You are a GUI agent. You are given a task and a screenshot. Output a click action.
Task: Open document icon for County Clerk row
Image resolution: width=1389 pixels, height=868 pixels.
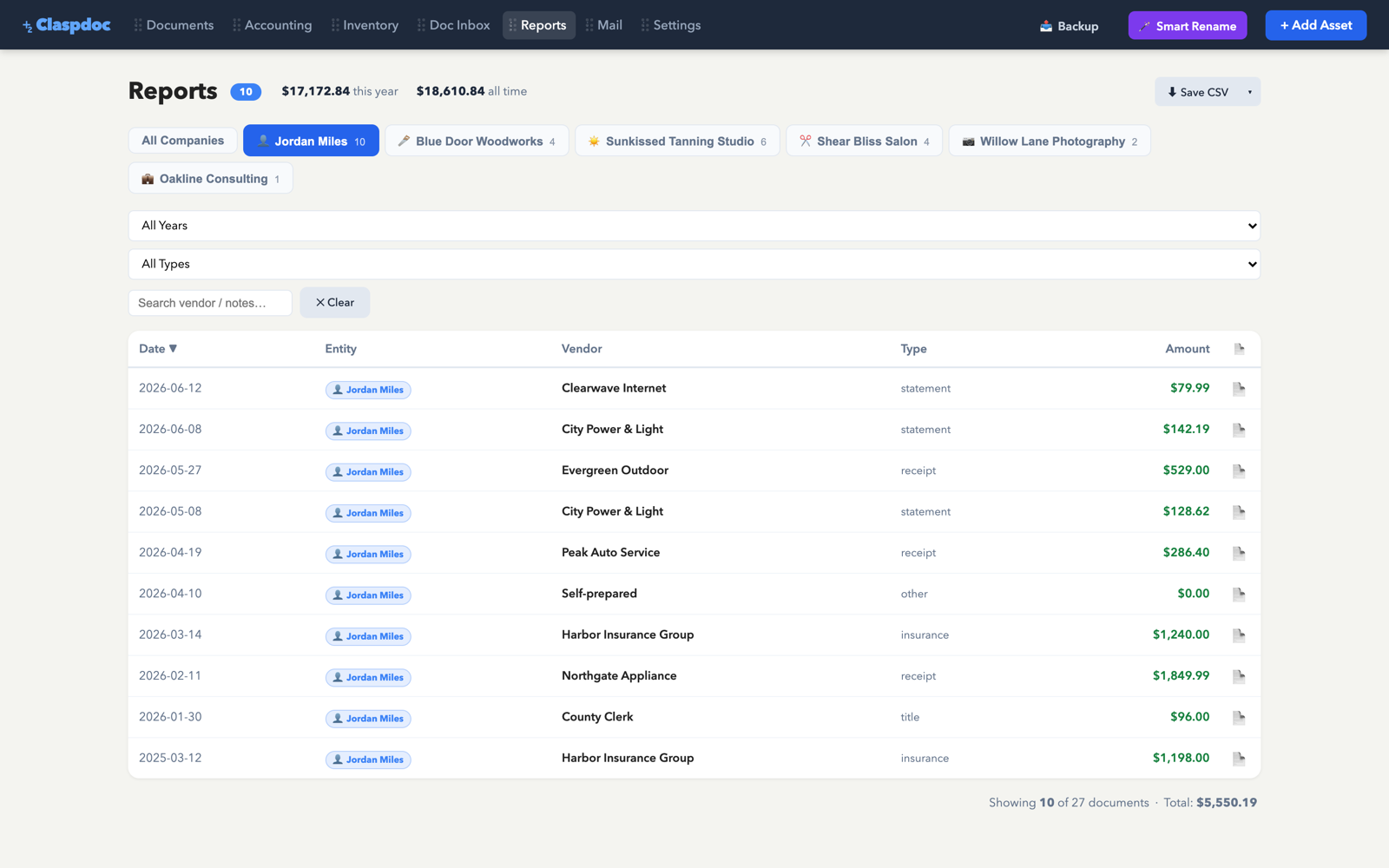click(1239, 717)
